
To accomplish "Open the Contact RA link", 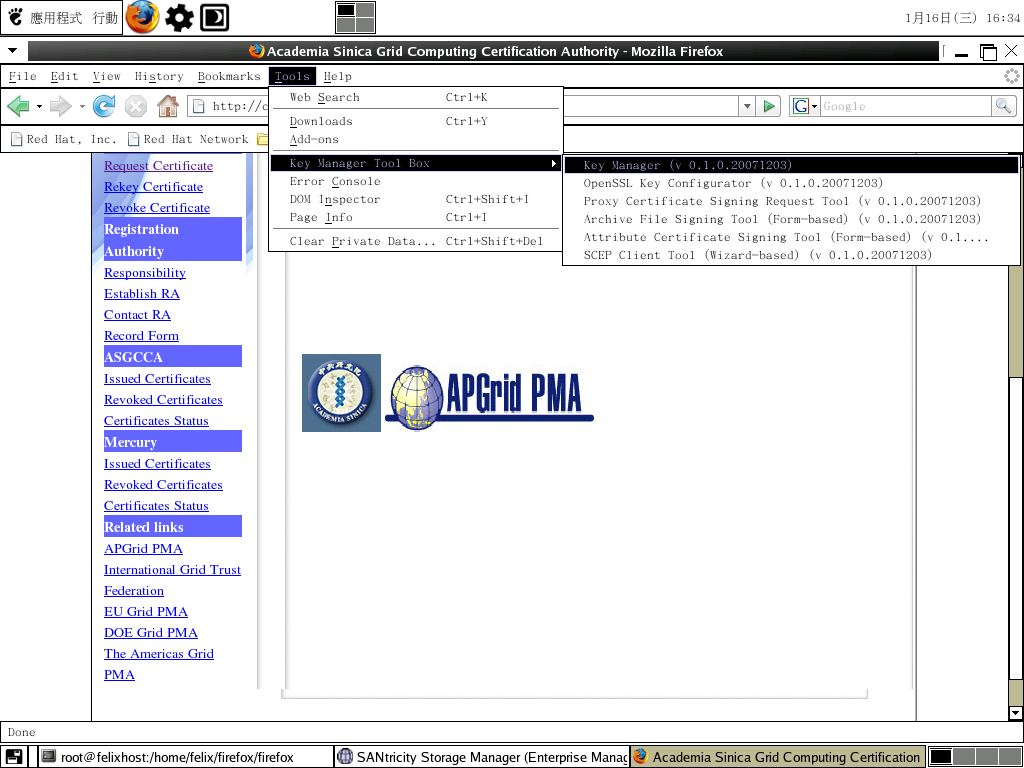I will pyautogui.click(x=137, y=315).
